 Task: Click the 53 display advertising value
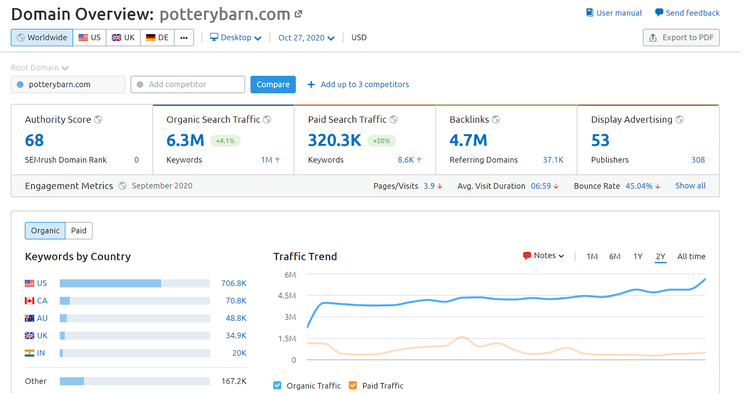tap(600, 140)
